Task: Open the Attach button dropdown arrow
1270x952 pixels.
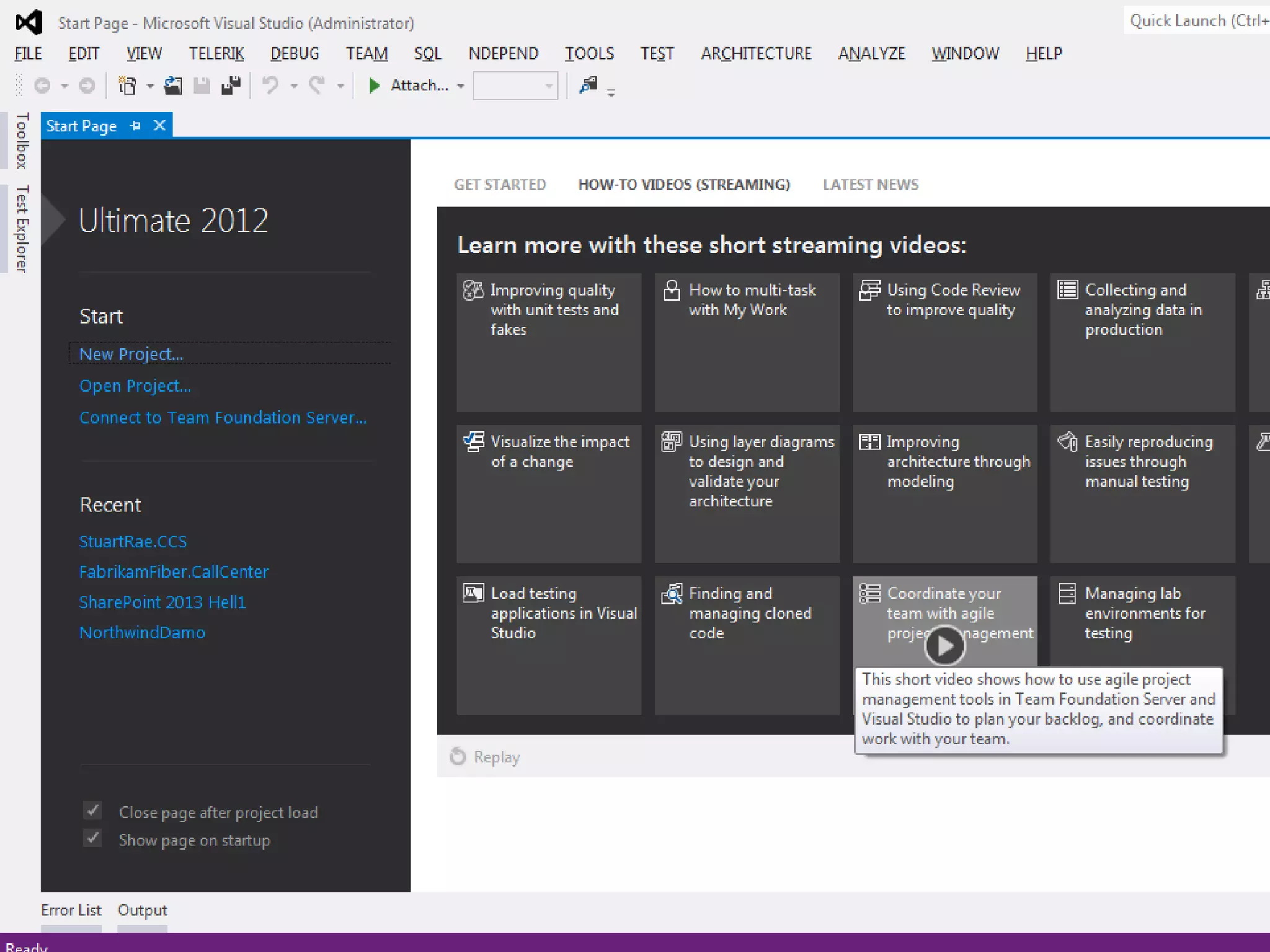Action: pos(461,86)
